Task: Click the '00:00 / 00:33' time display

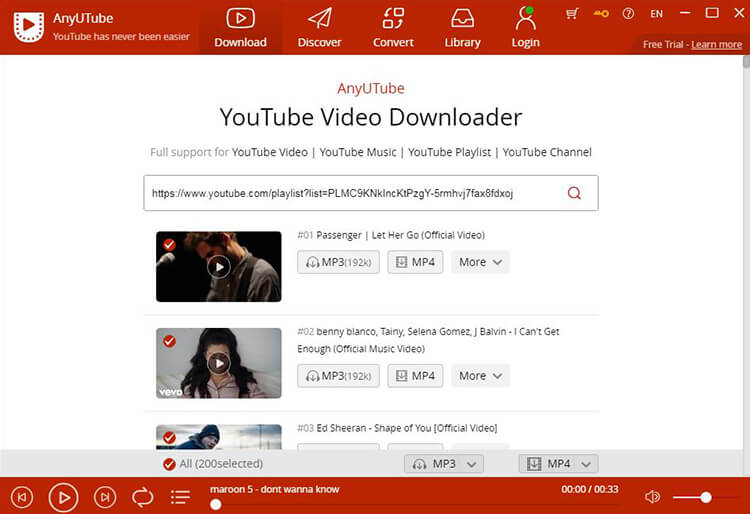Action: 590,489
